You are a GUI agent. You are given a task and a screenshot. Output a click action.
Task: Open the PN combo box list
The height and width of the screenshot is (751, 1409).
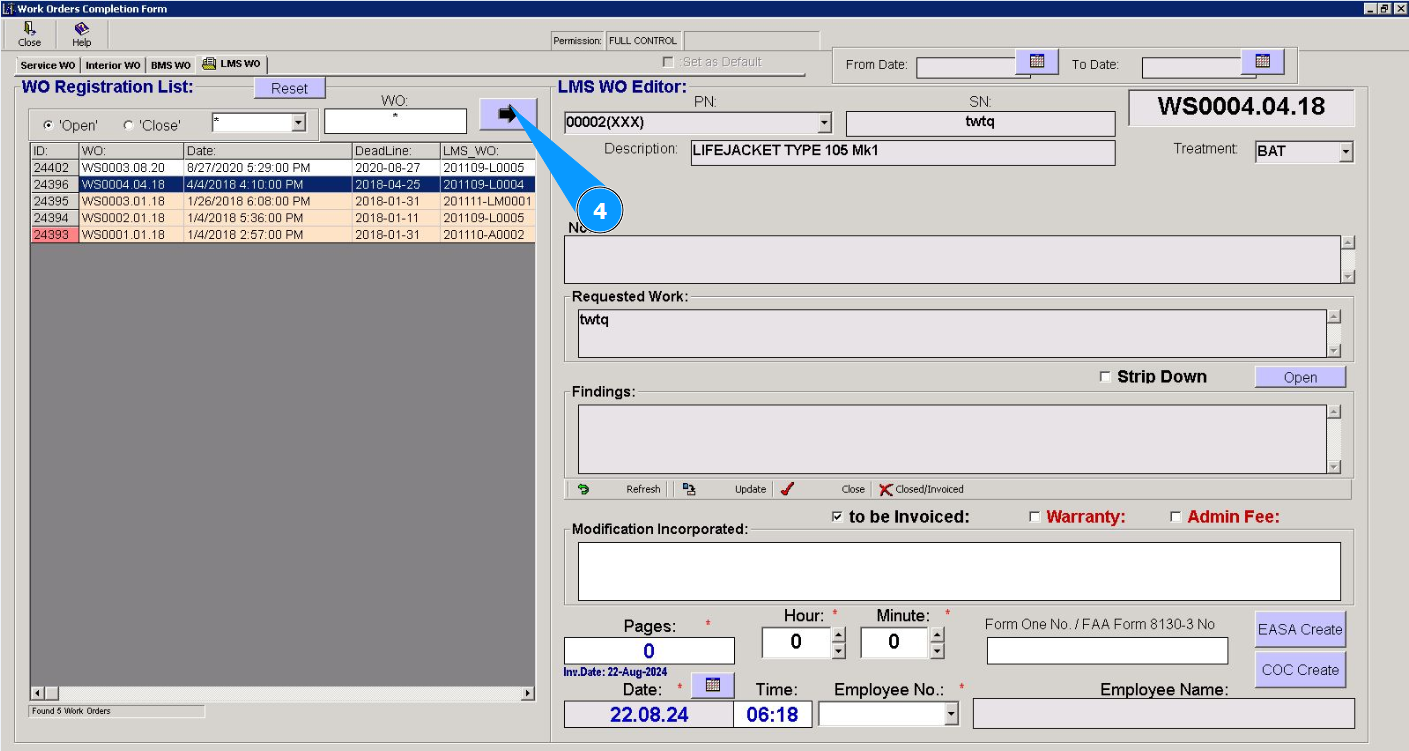point(824,123)
